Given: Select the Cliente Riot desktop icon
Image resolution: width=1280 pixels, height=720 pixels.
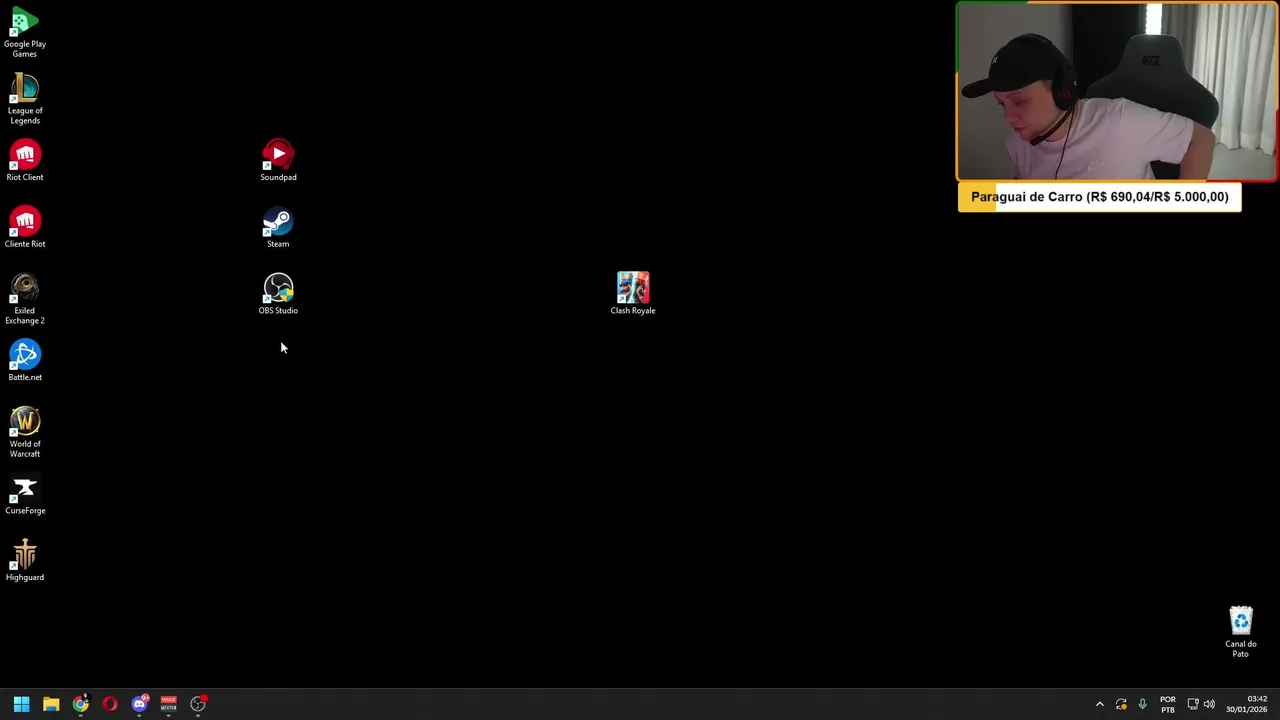Looking at the screenshot, I should (25, 228).
